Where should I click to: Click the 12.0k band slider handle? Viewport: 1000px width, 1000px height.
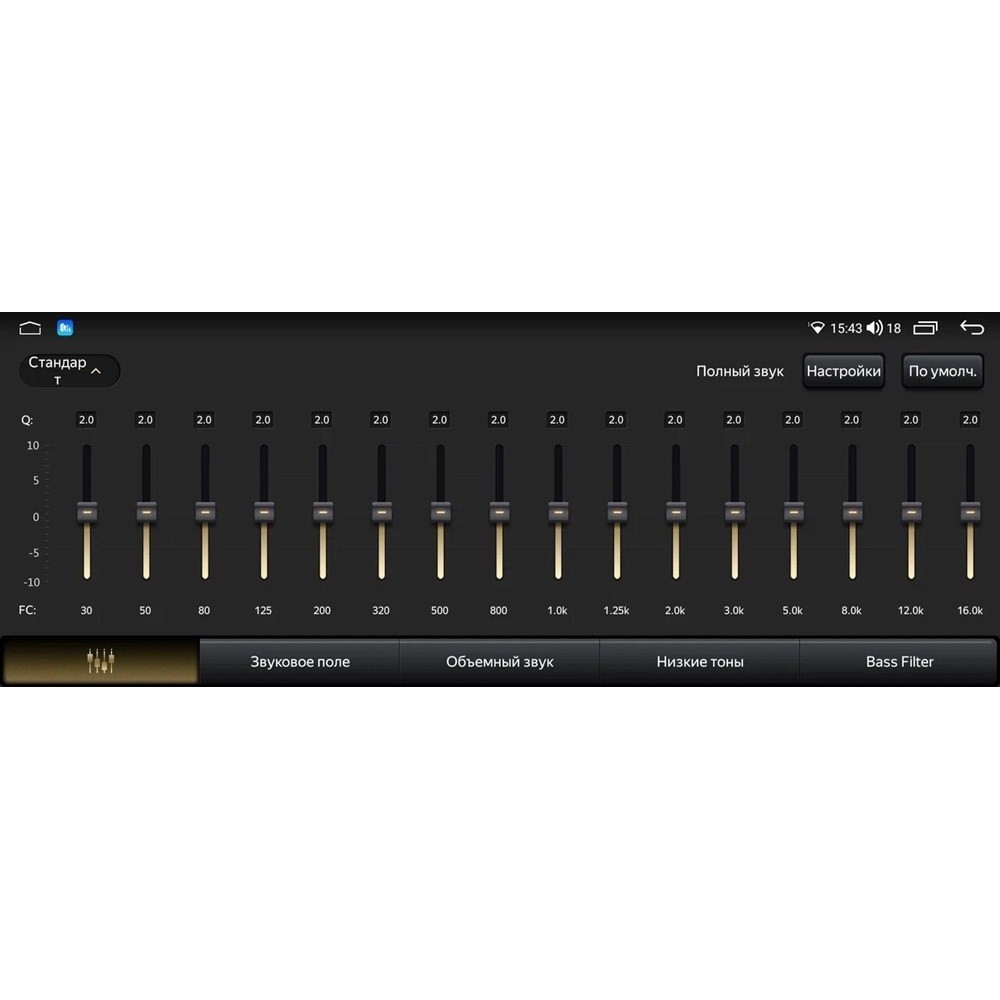(911, 512)
